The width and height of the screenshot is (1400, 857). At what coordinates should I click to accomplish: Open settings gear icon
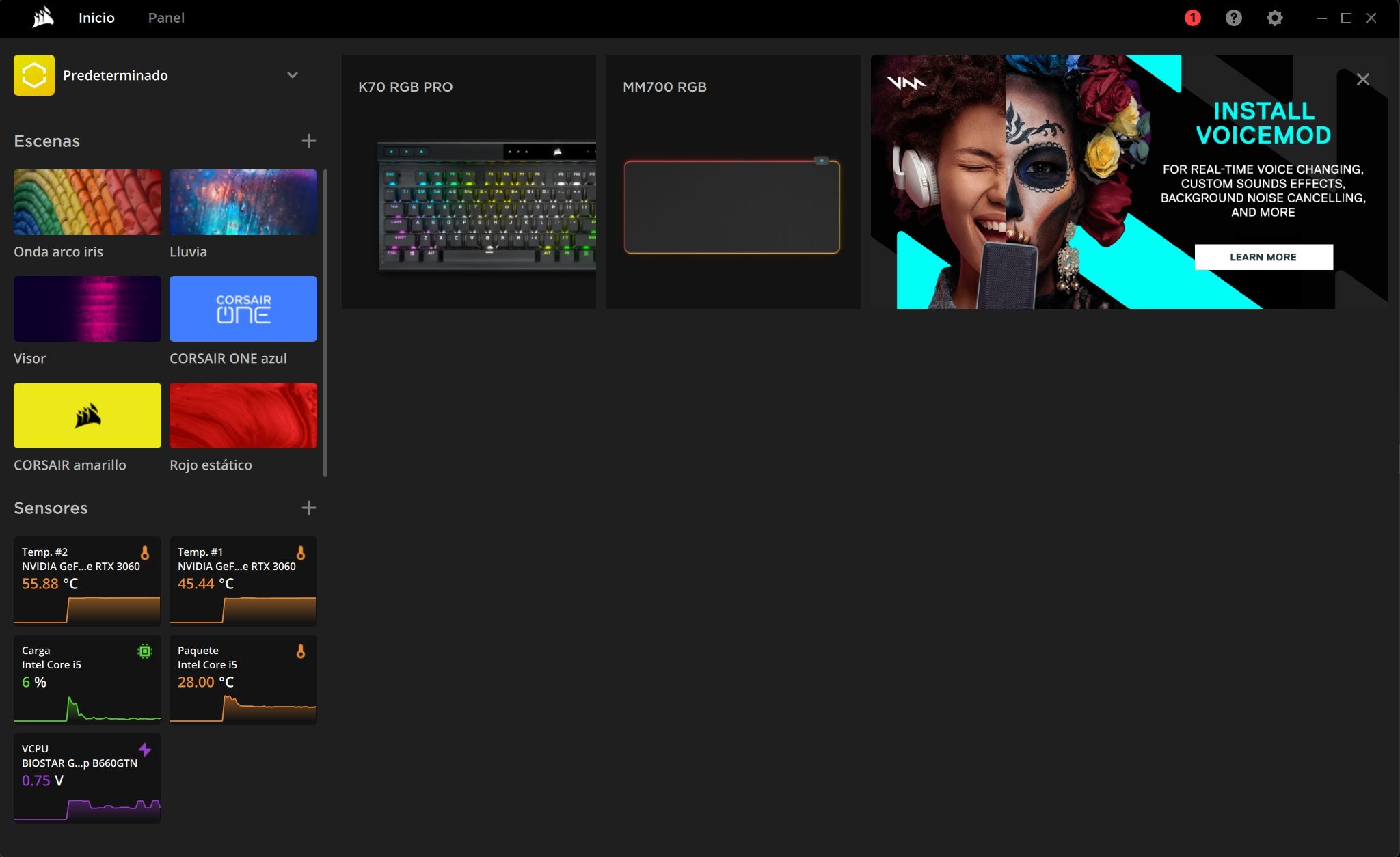coord(1274,18)
